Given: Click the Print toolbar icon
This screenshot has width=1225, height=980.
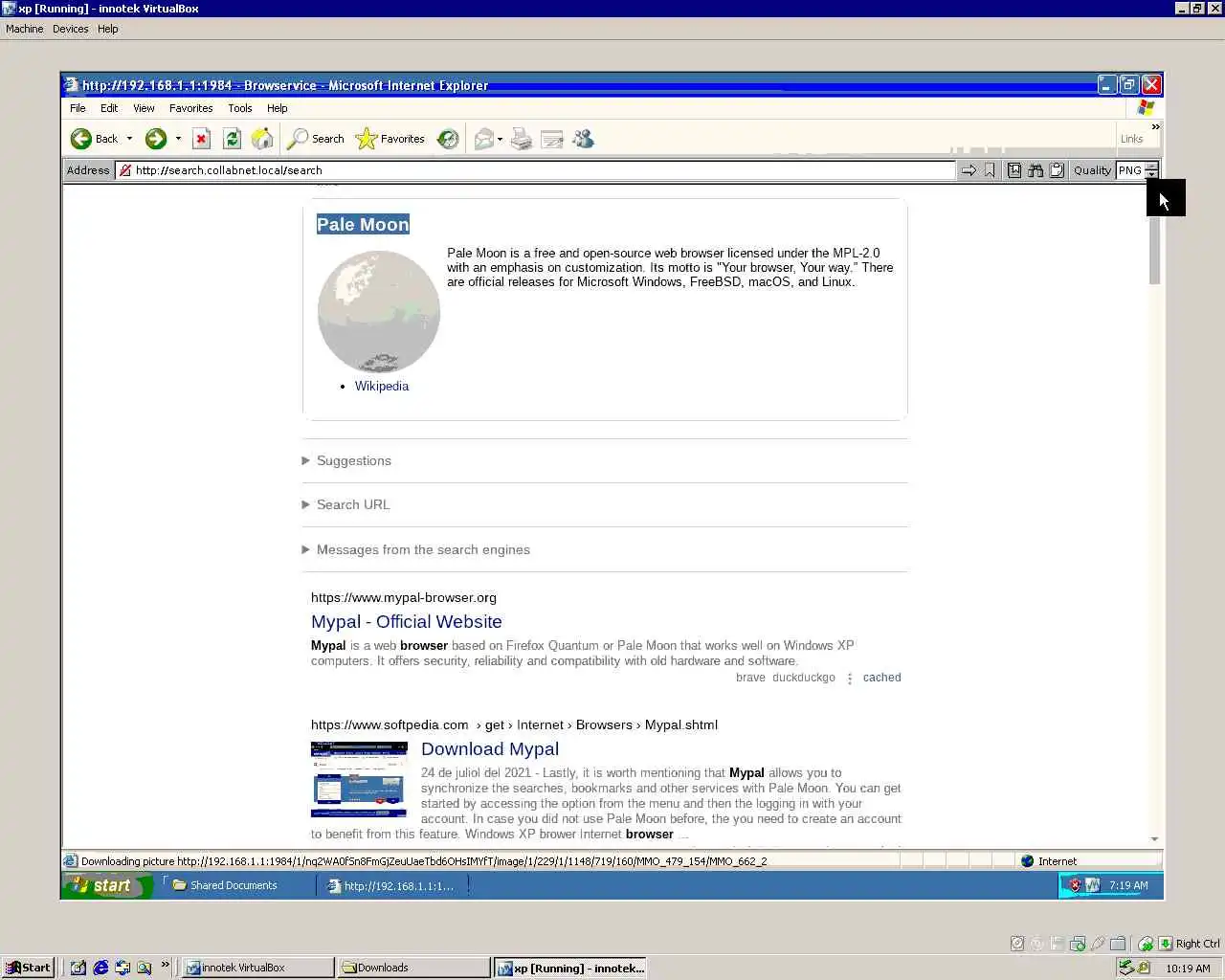Looking at the screenshot, I should [x=521, y=139].
